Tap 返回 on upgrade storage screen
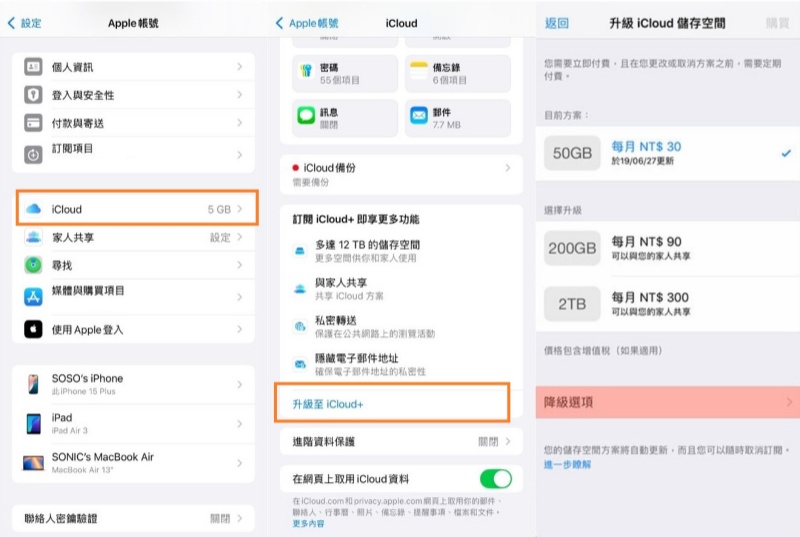The height and width of the screenshot is (537, 800). click(557, 23)
